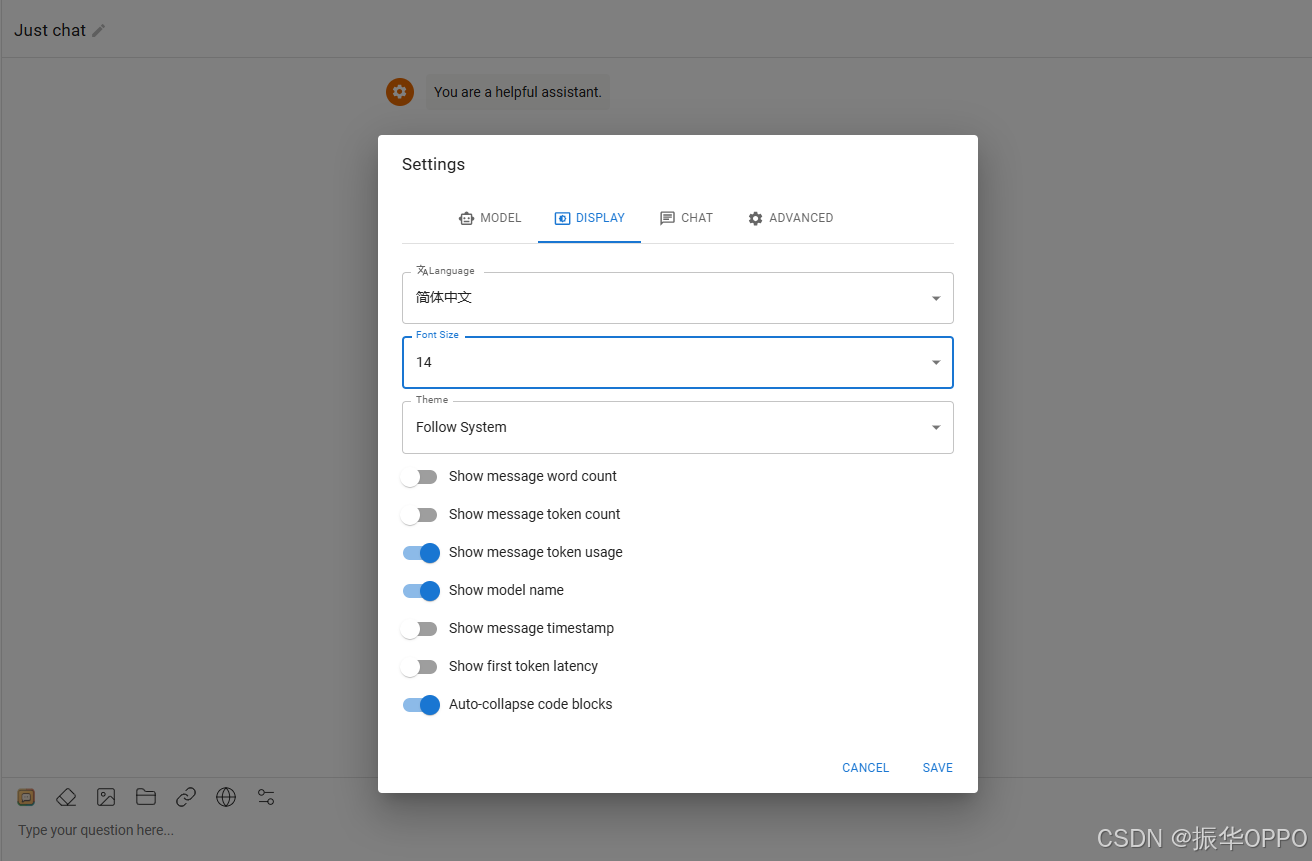Click the eraser icon to clear the conversation
Image resolution: width=1312 pixels, height=861 pixels.
coord(66,797)
